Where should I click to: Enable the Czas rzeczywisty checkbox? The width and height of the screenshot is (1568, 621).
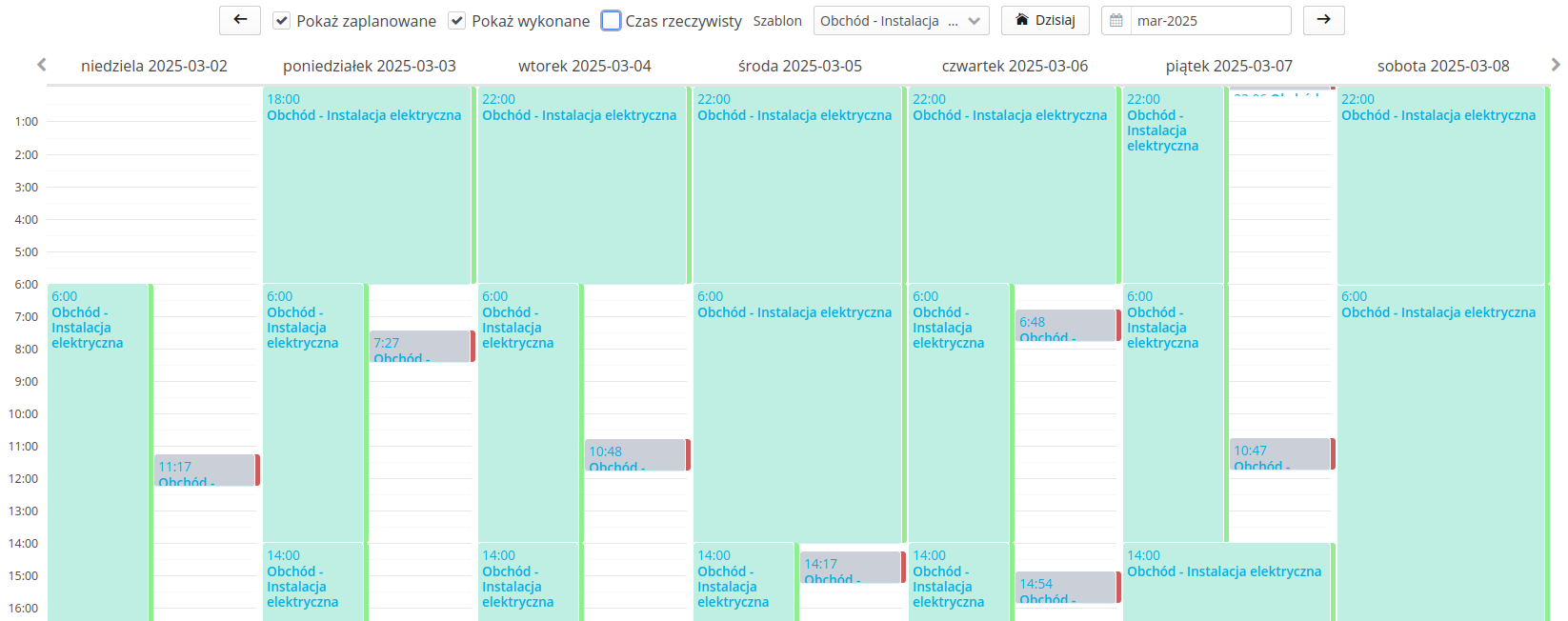point(612,21)
